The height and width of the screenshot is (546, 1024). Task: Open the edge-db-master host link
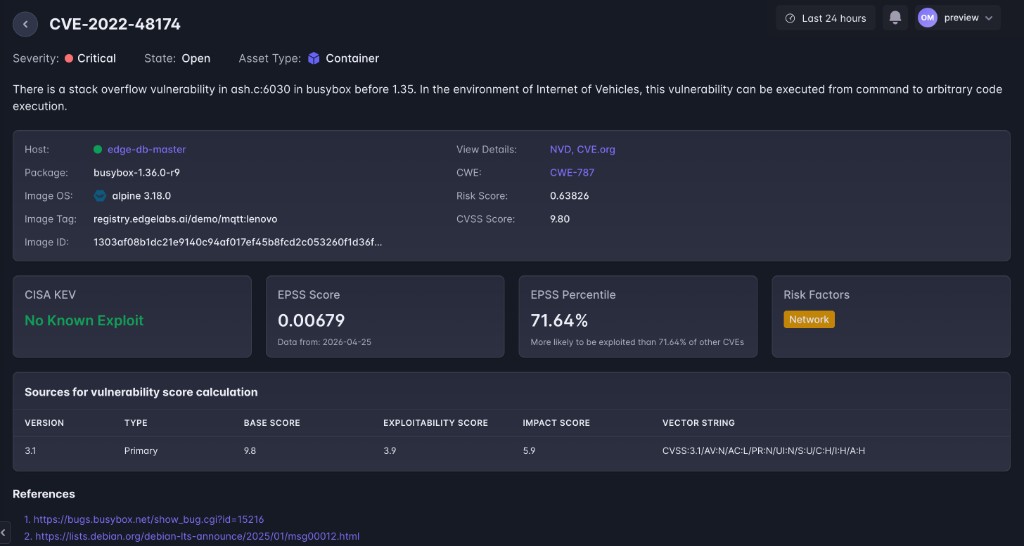tap(146, 150)
